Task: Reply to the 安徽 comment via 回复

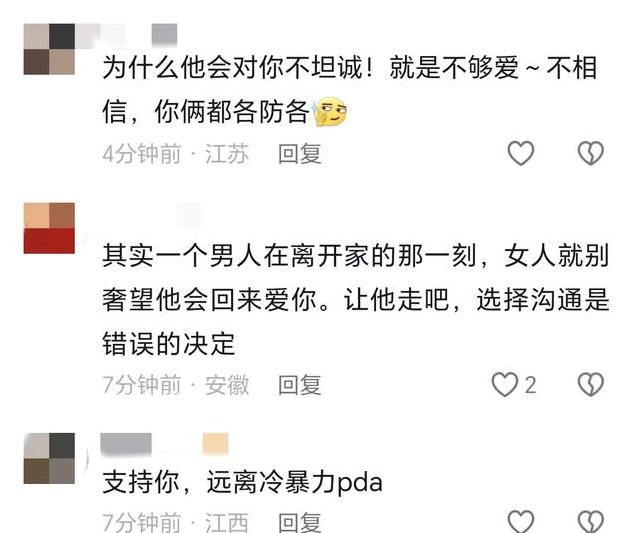Action: click(300, 385)
